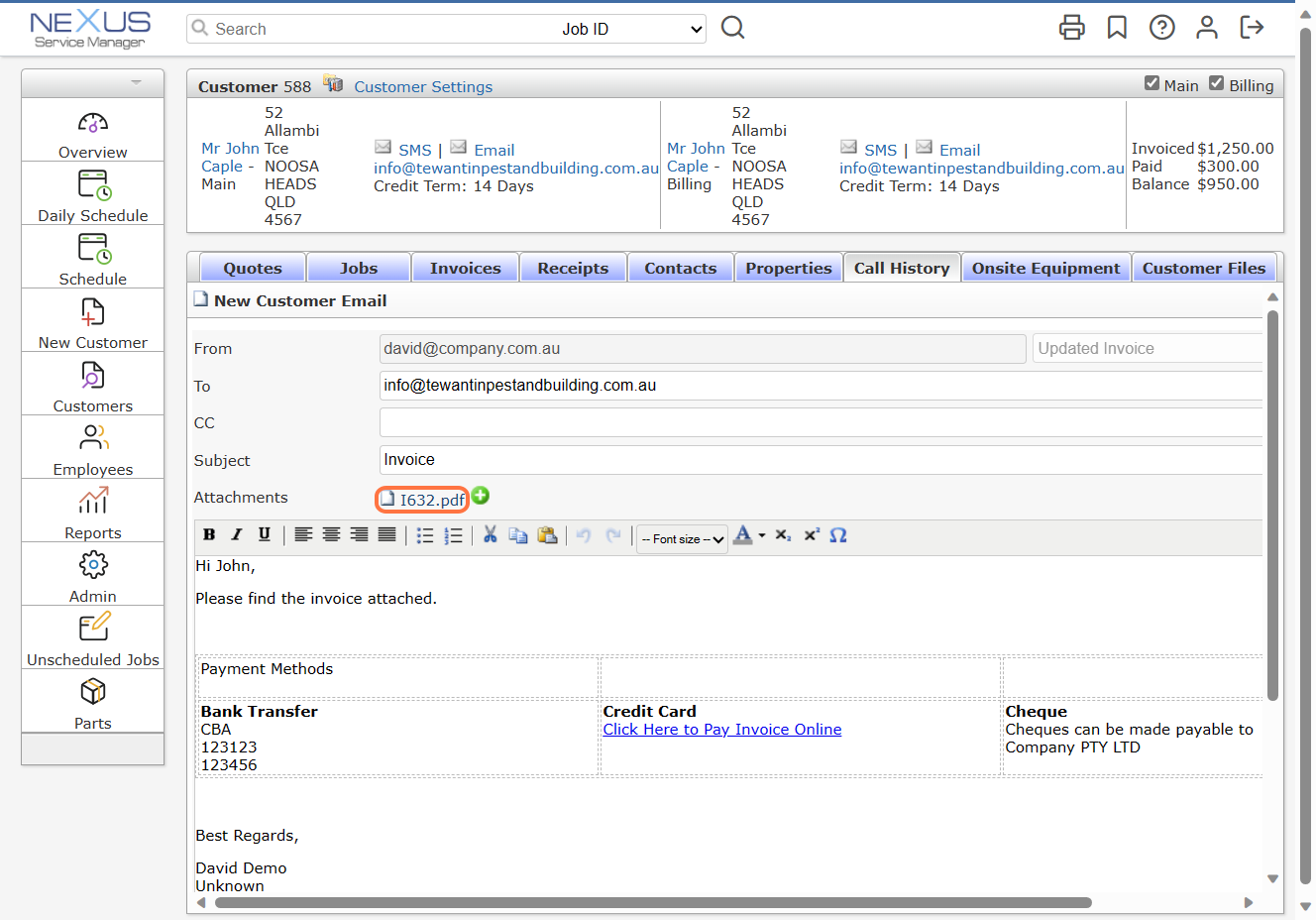
Task: Apply superscript formatting to text
Action: [812, 534]
